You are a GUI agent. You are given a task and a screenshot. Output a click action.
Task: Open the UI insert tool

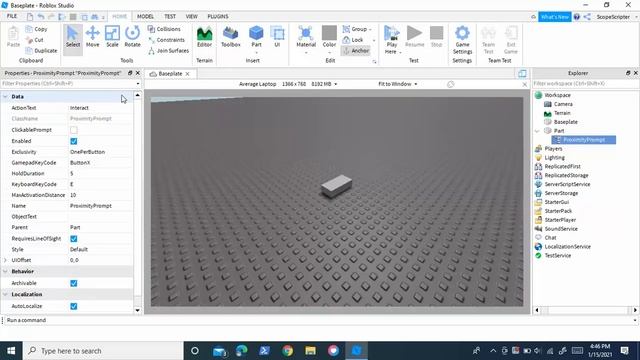click(277, 37)
